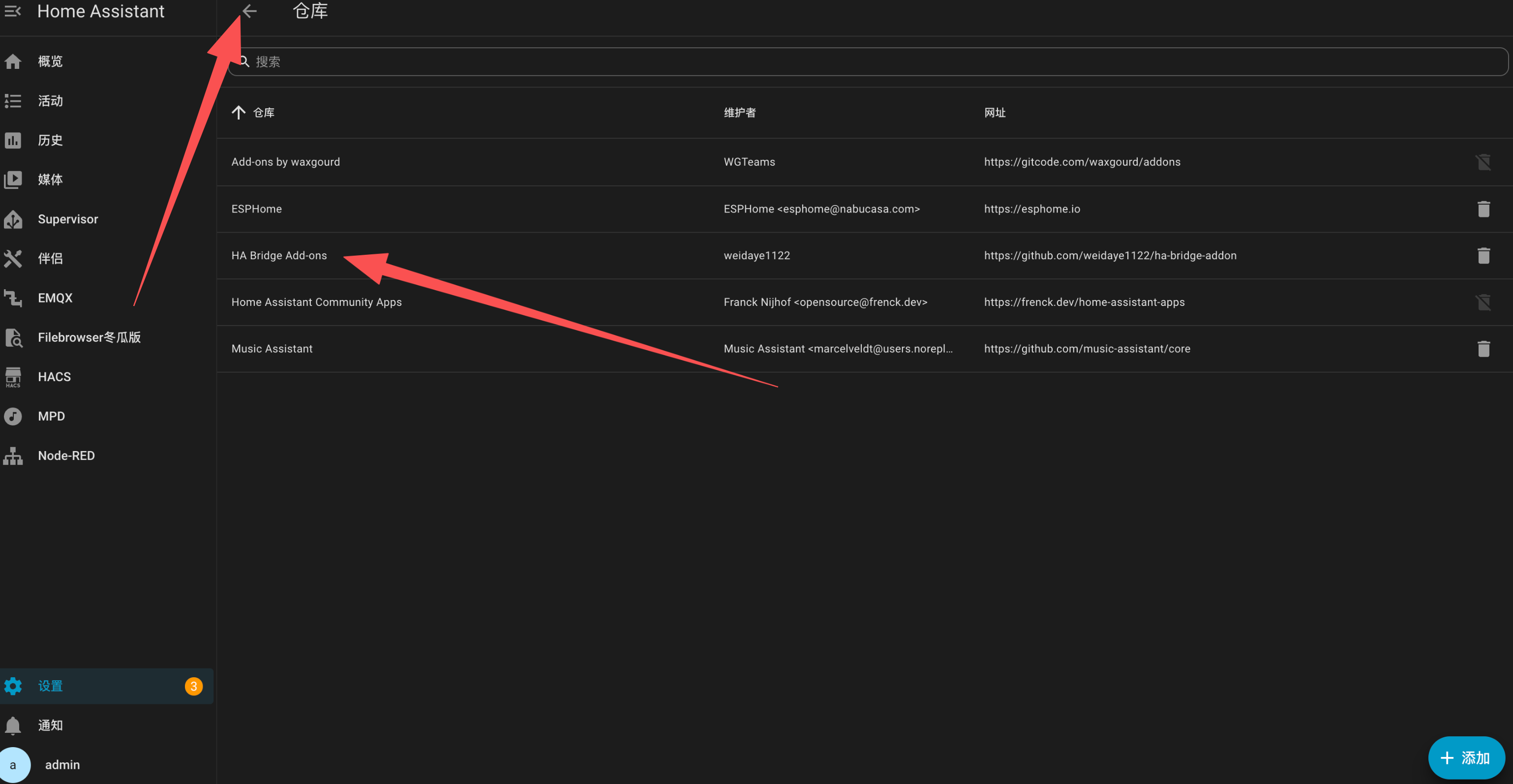Open 设置 from the sidebar
1513x784 pixels.
point(107,686)
